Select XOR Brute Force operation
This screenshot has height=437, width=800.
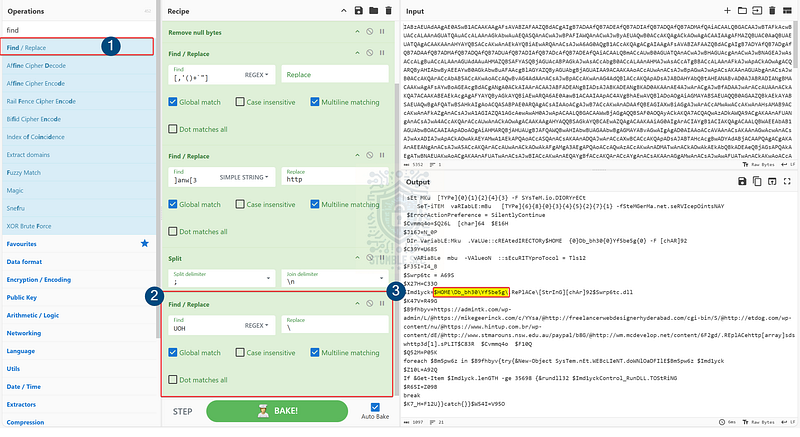pyautogui.click(x=79, y=226)
